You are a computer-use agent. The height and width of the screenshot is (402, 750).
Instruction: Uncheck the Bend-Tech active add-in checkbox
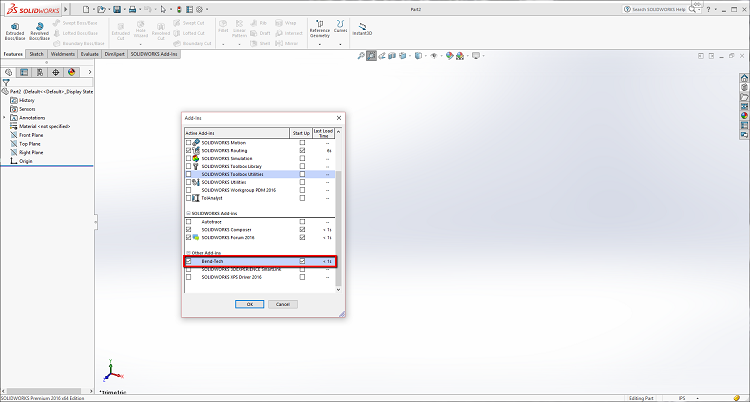(x=188, y=261)
